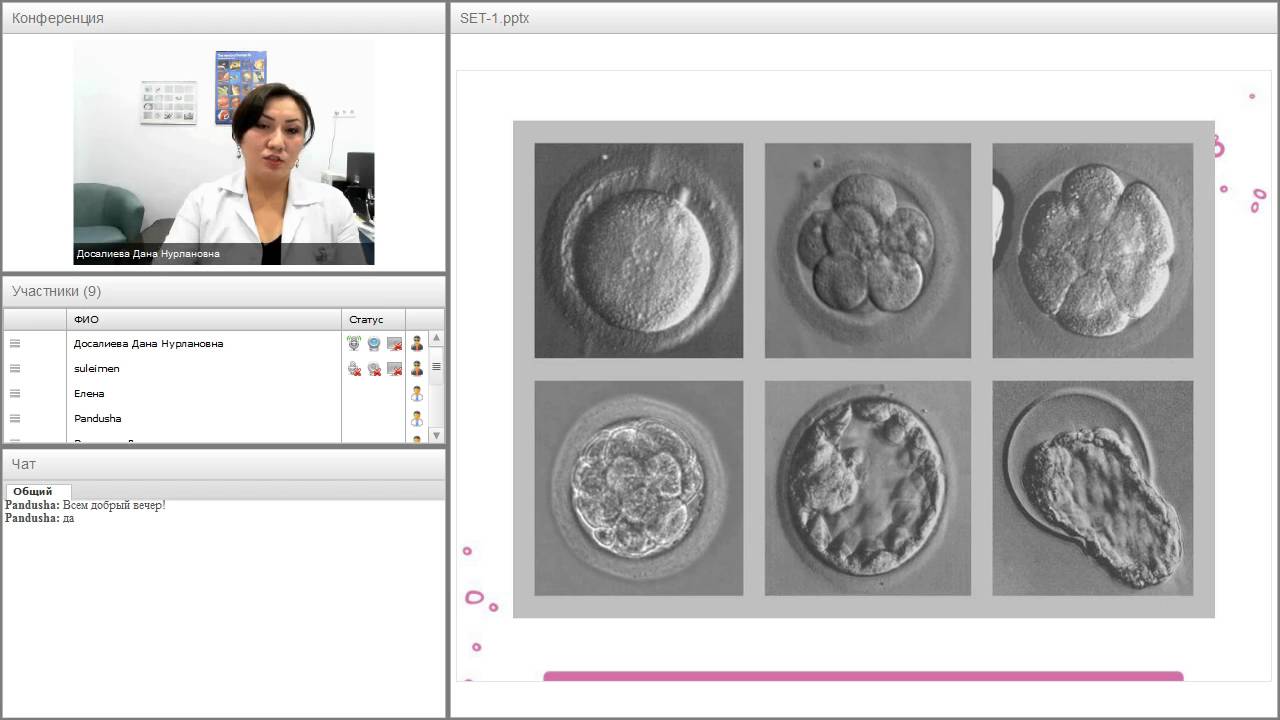Screen dimensions: 1280x720
Task: Click webcam icon for Досалиева Дана Нурлановна
Action: 374,343
